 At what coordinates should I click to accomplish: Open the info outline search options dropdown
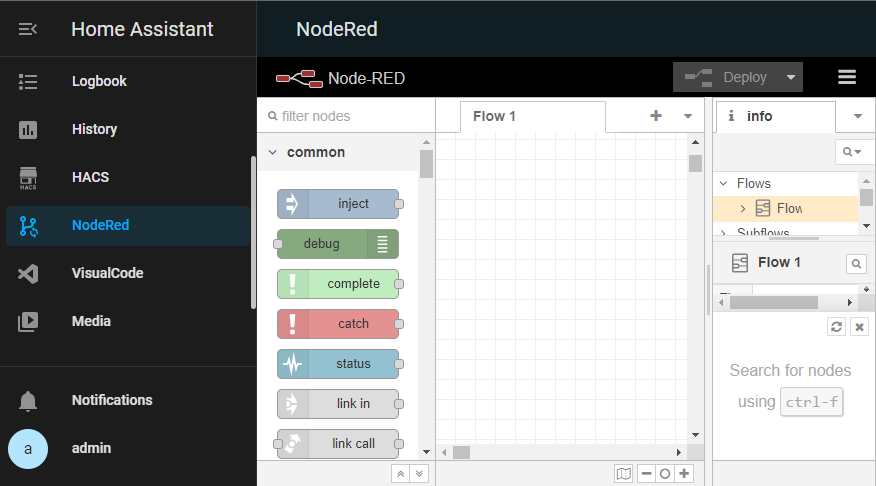(852, 151)
